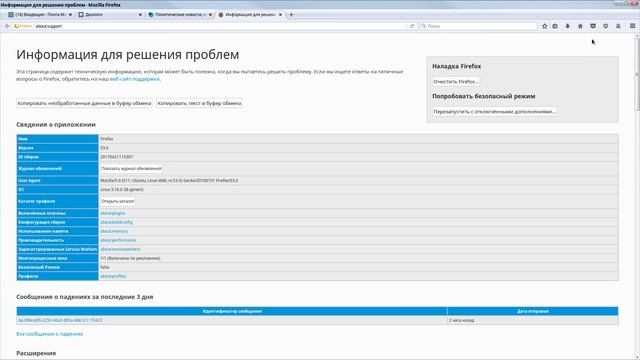Image resolution: width=640 pixels, height=360 pixels.
Task: Close the Информация для решения tab
Action: coord(280,15)
